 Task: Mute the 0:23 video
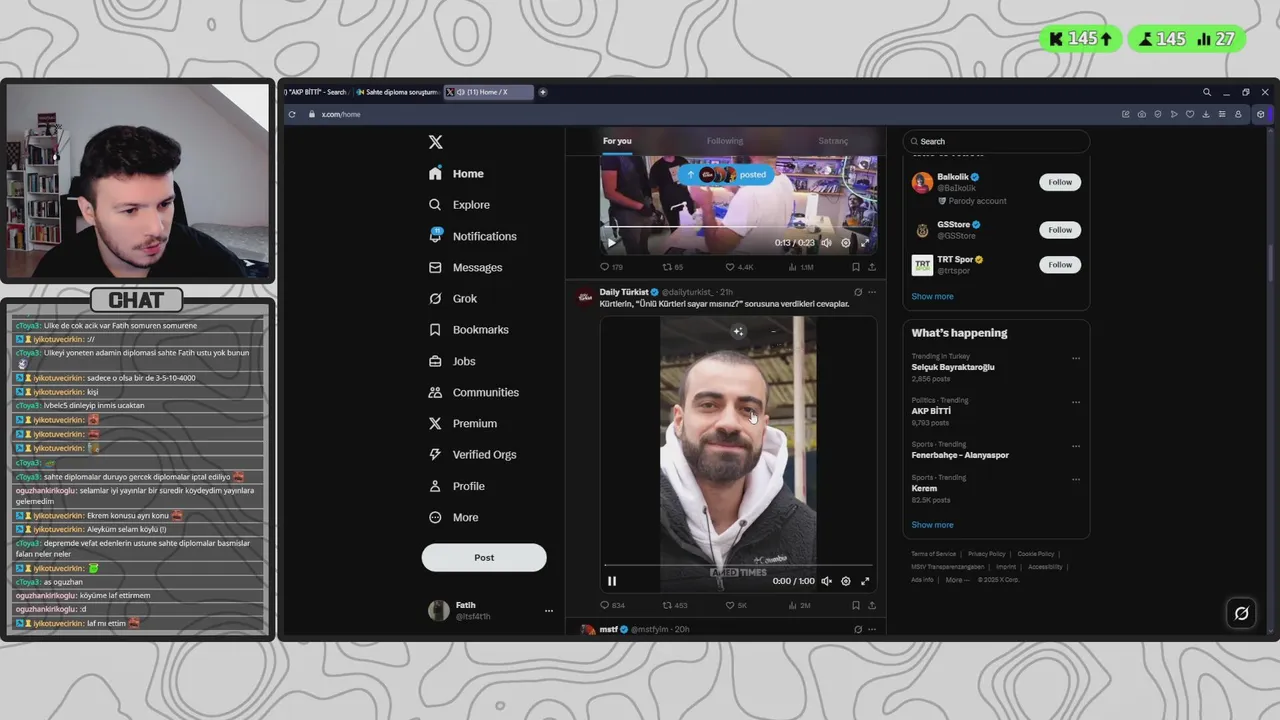(x=826, y=242)
